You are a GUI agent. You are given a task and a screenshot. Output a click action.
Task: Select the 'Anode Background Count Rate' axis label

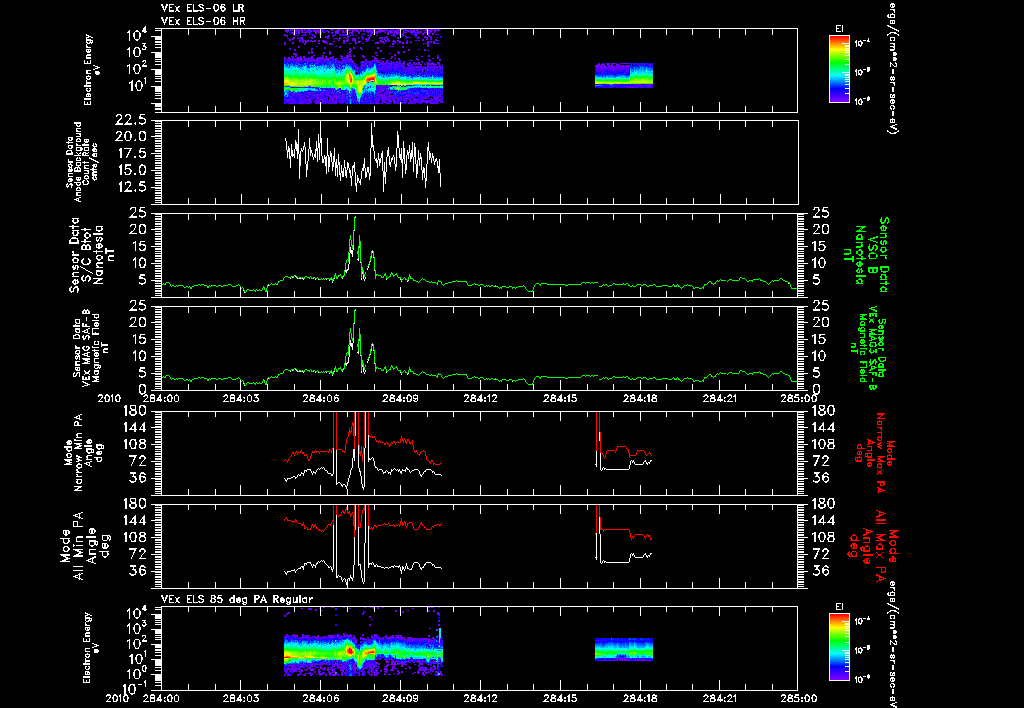[x=82, y=162]
